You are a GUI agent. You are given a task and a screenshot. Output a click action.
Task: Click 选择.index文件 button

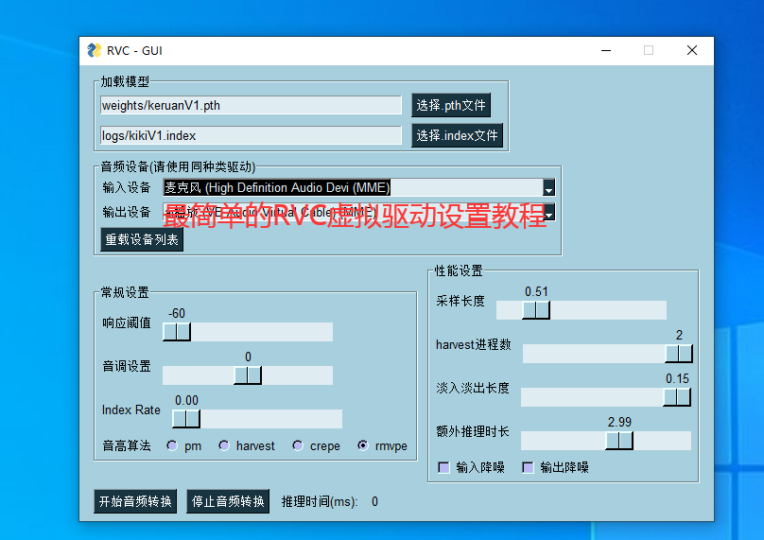456,135
